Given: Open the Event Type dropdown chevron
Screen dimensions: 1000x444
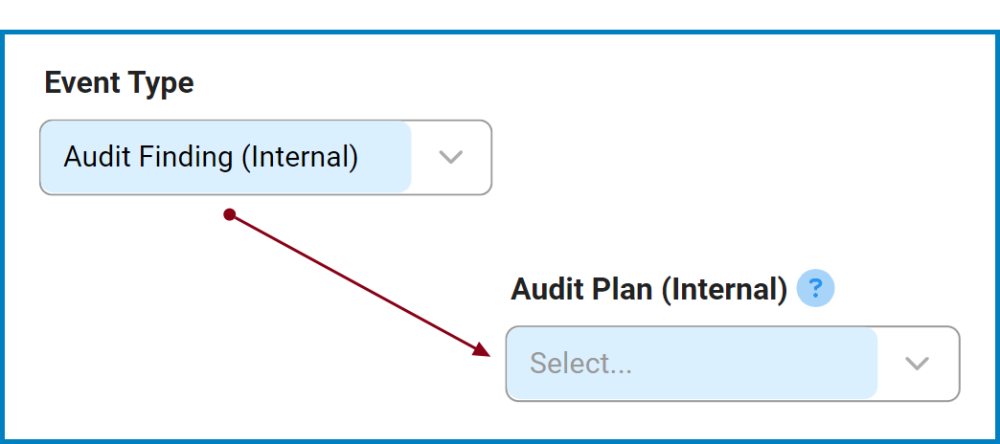Looking at the screenshot, I should point(452,157).
